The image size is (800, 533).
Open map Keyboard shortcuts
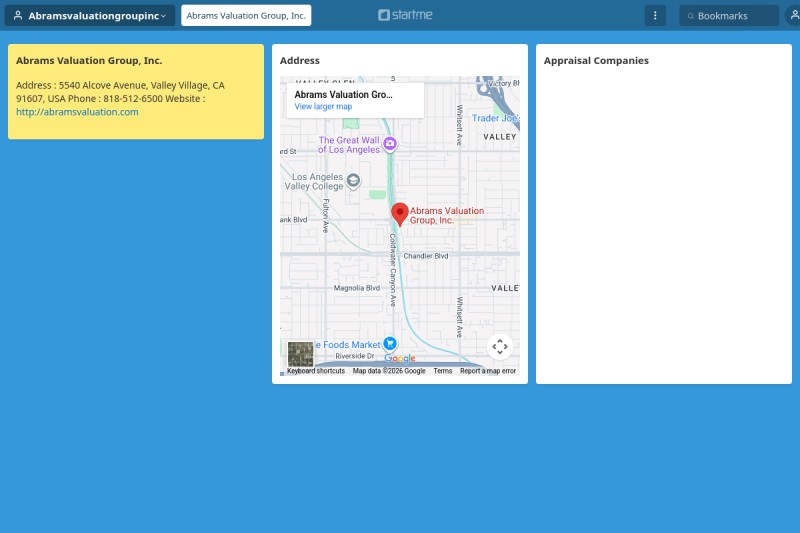pyautogui.click(x=316, y=371)
